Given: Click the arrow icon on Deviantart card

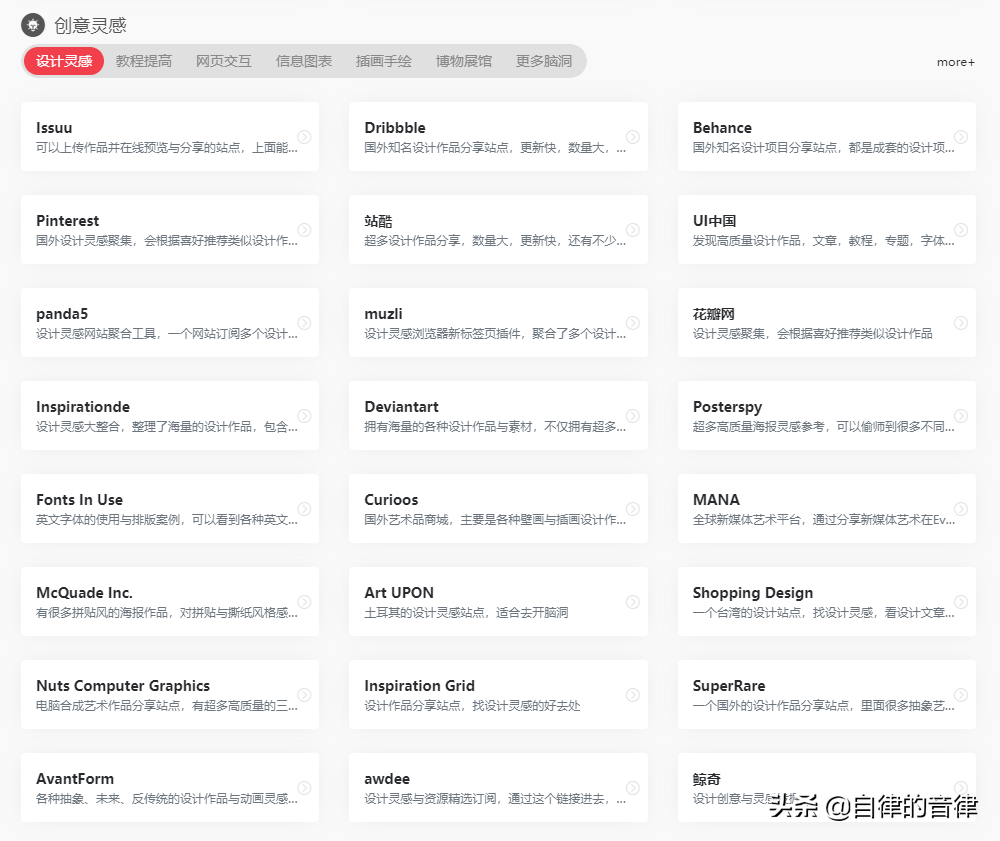Looking at the screenshot, I should 633,416.
